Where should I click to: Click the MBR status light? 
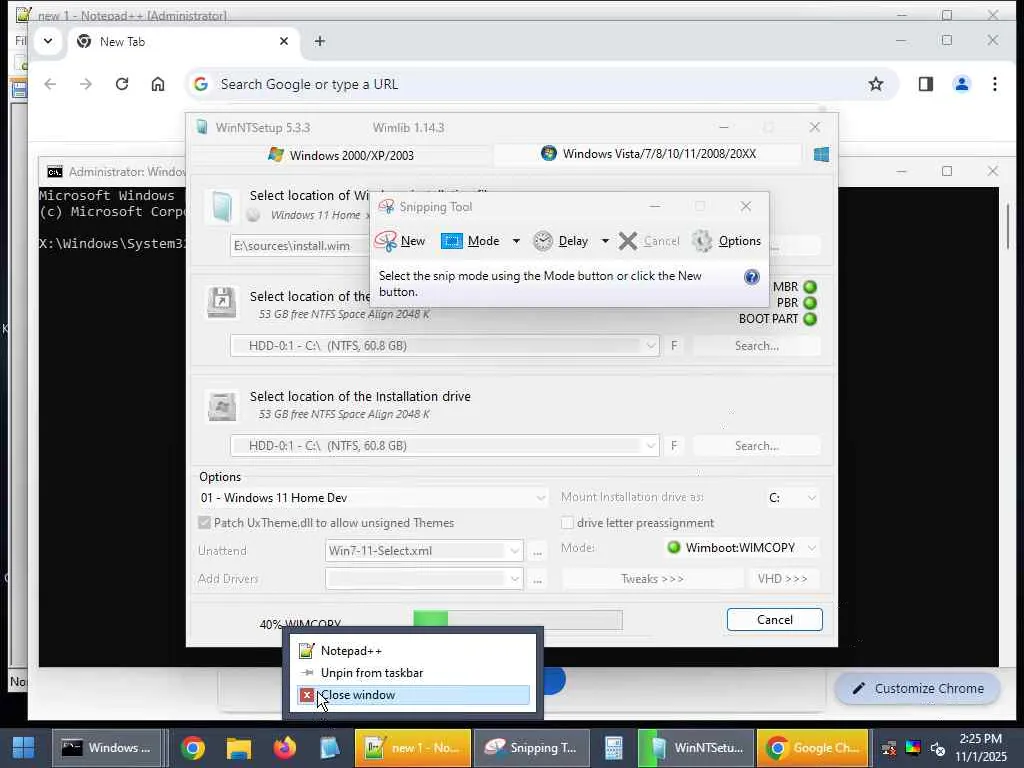(810, 287)
